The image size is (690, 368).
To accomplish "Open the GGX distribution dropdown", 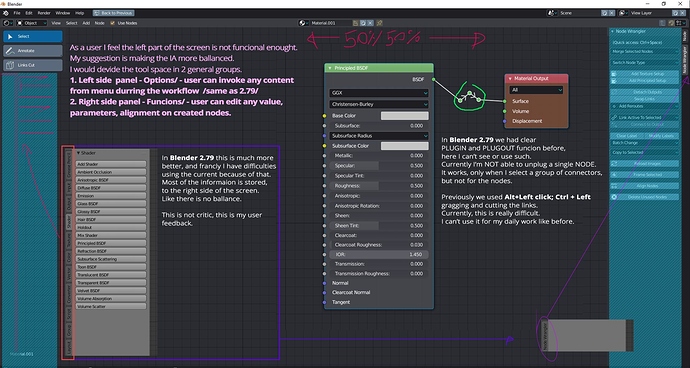I will (x=379, y=93).
